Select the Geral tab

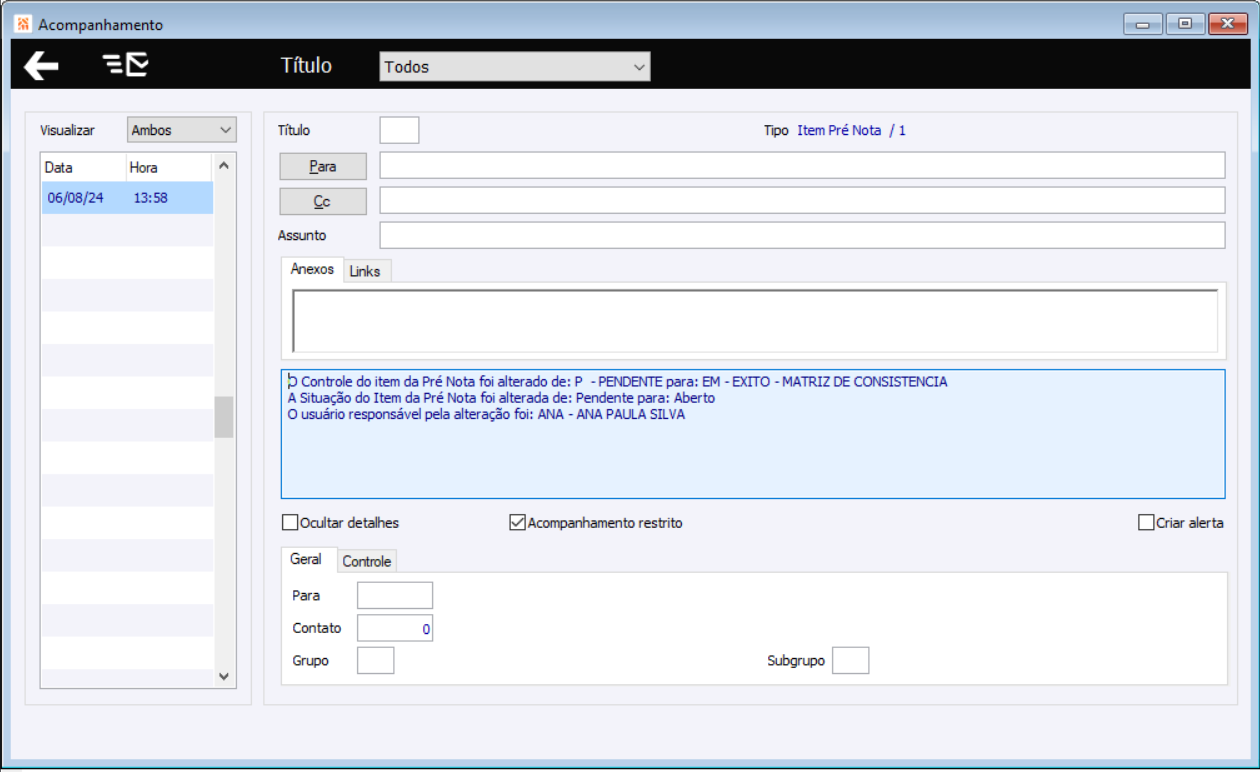point(306,560)
